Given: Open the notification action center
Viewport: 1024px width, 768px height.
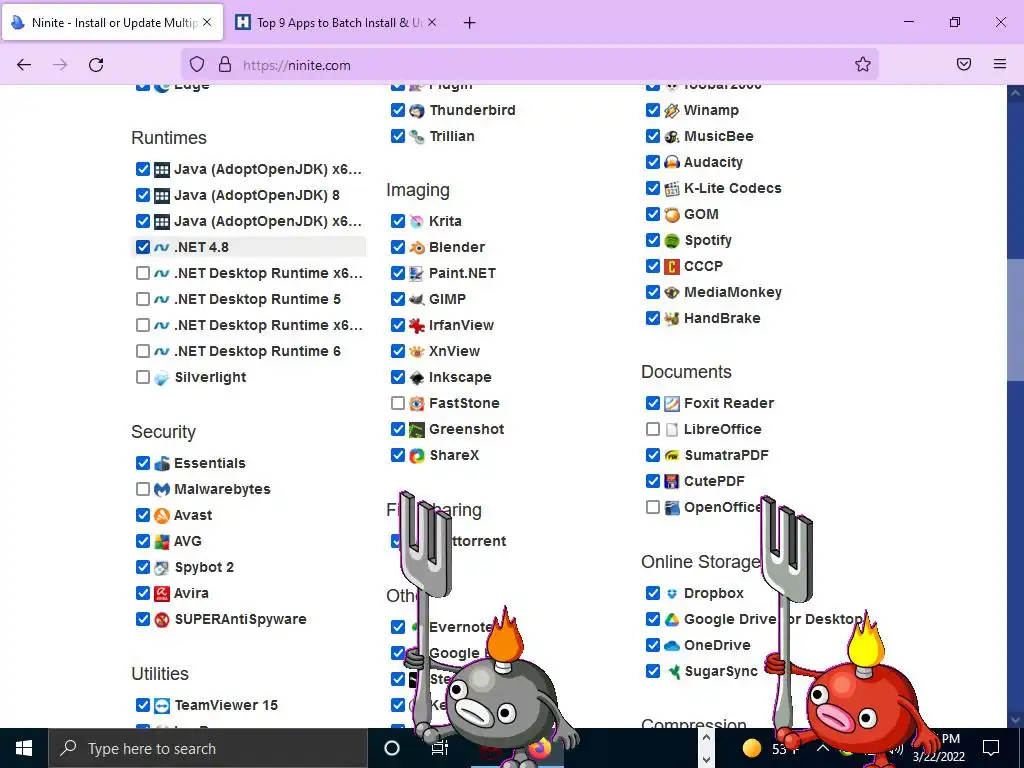Looking at the screenshot, I should 991,747.
